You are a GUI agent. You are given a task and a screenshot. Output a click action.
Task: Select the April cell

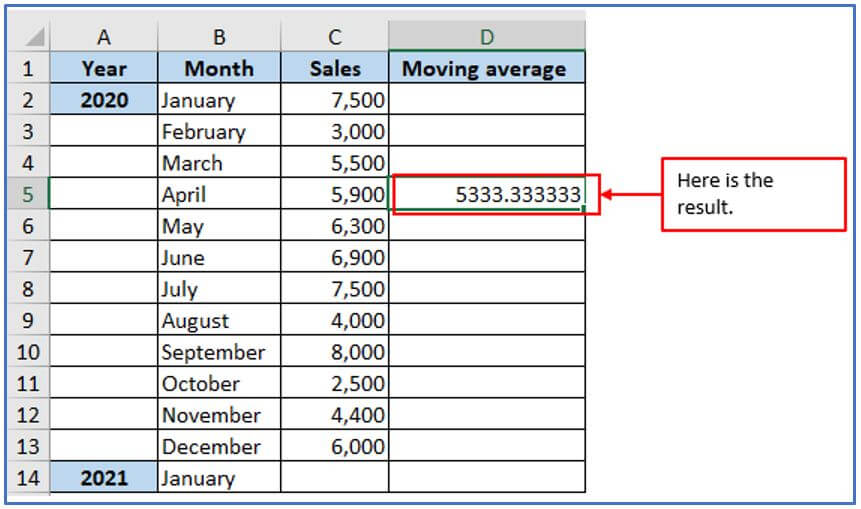(219, 194)
